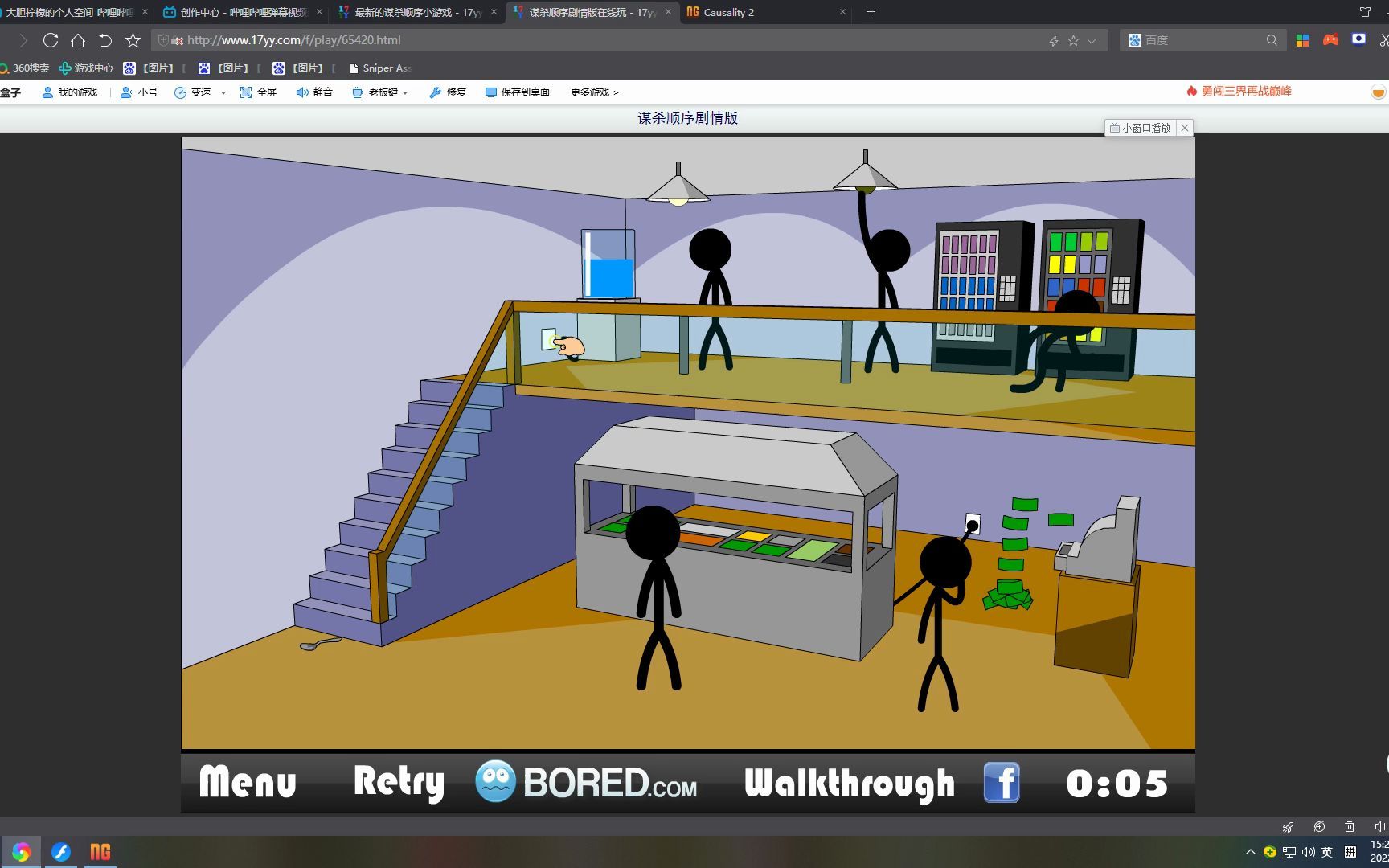This screenshot has height=868, width=1389.
Task: Click the 修复 repair tool
Action: (x=448, y=92)
